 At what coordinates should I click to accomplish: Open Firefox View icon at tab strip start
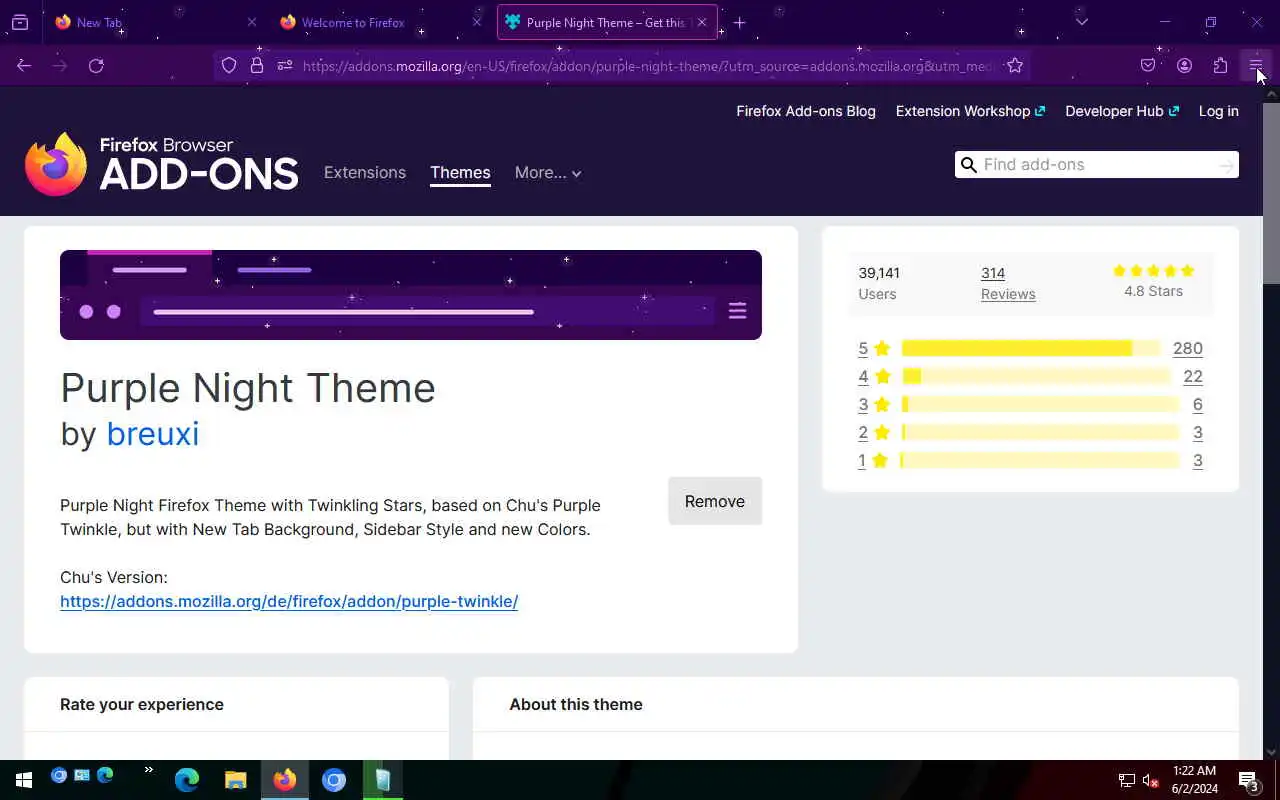[20, 22]
